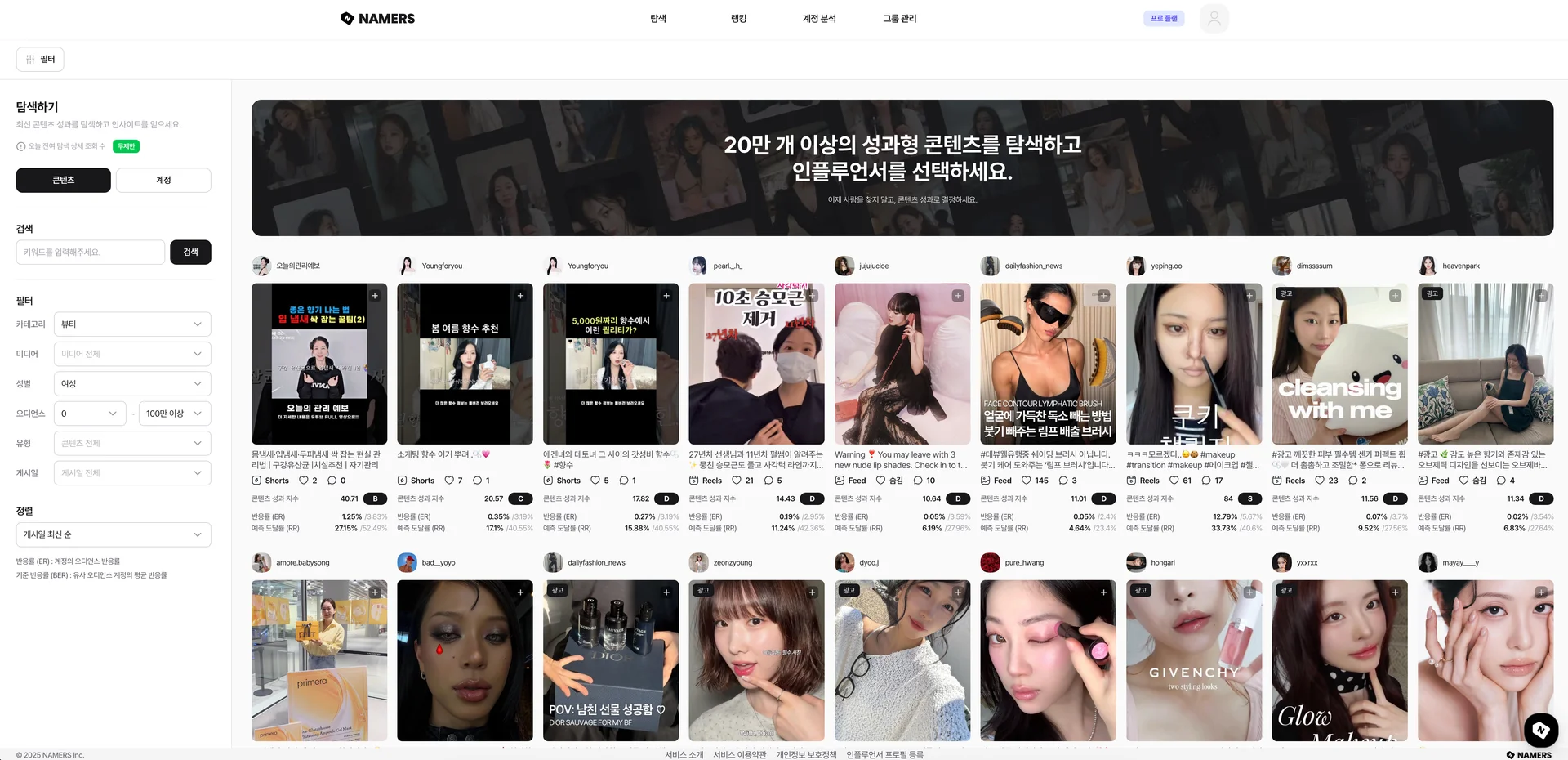Switch to the 콘텐츠 toggle
Viewport: 1568px width, 760px height.
[x=64, y=180]
